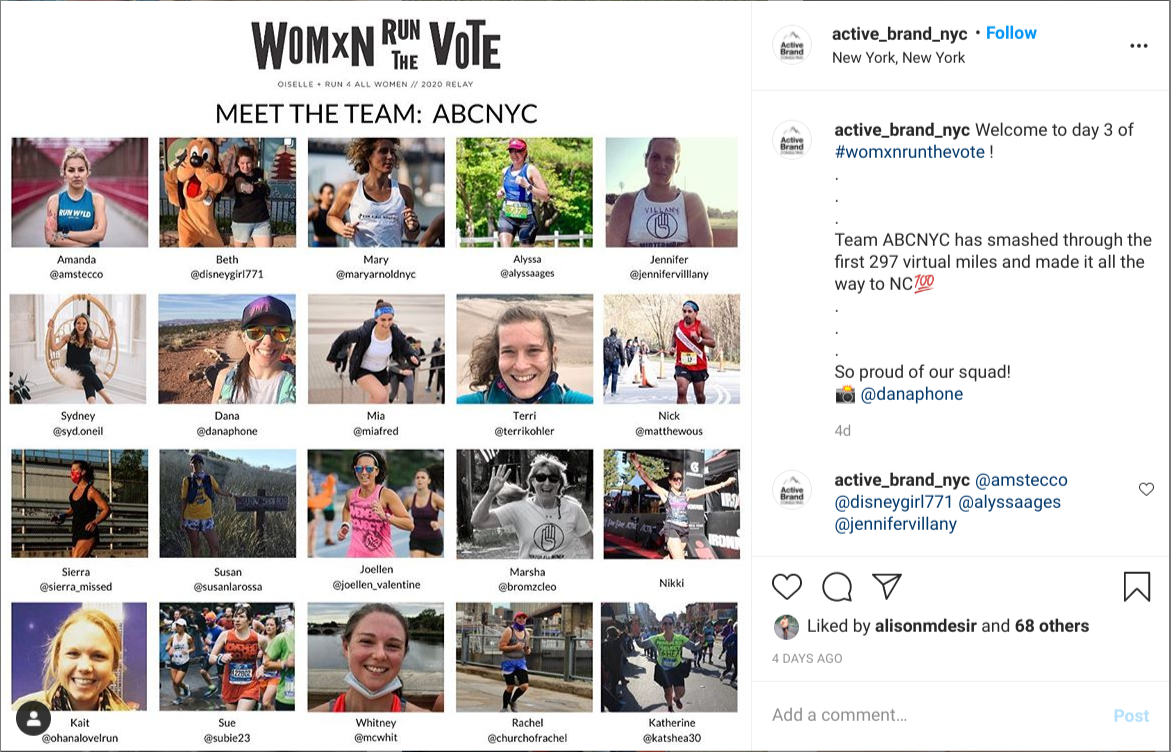Image resolution: width=1171 pixels, height=752 pixels.
Task: Share post using paper plane icon
Action: click(886, 586)
